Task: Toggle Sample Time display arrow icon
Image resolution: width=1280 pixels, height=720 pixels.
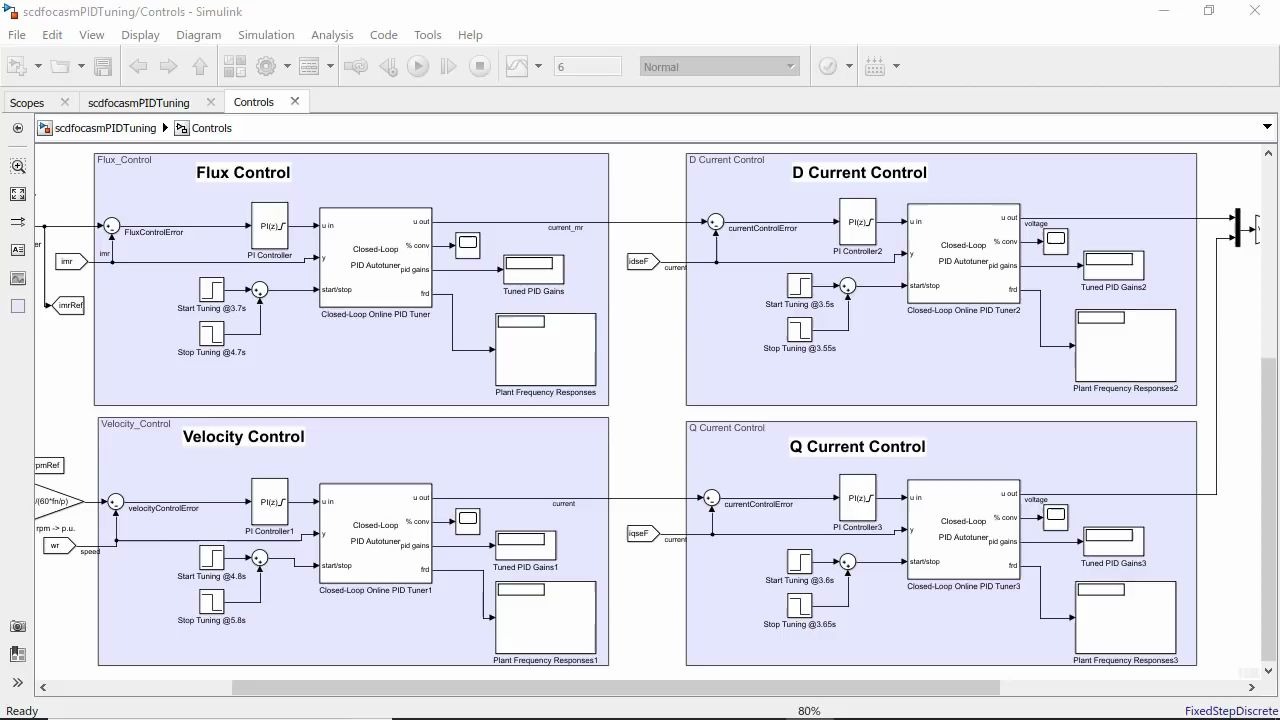Action: tap(18, 222)
